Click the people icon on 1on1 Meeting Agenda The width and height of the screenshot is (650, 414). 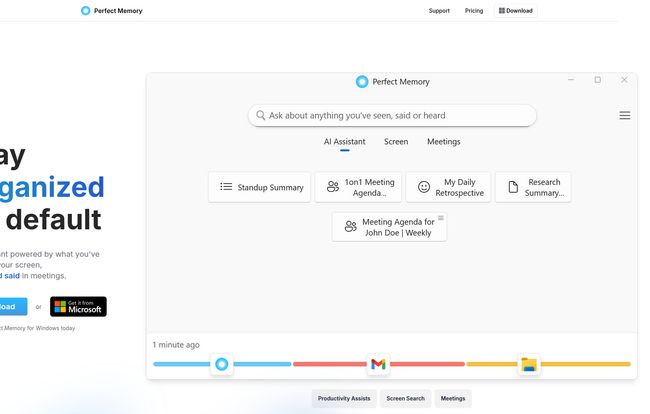click(x=332, y=187)
